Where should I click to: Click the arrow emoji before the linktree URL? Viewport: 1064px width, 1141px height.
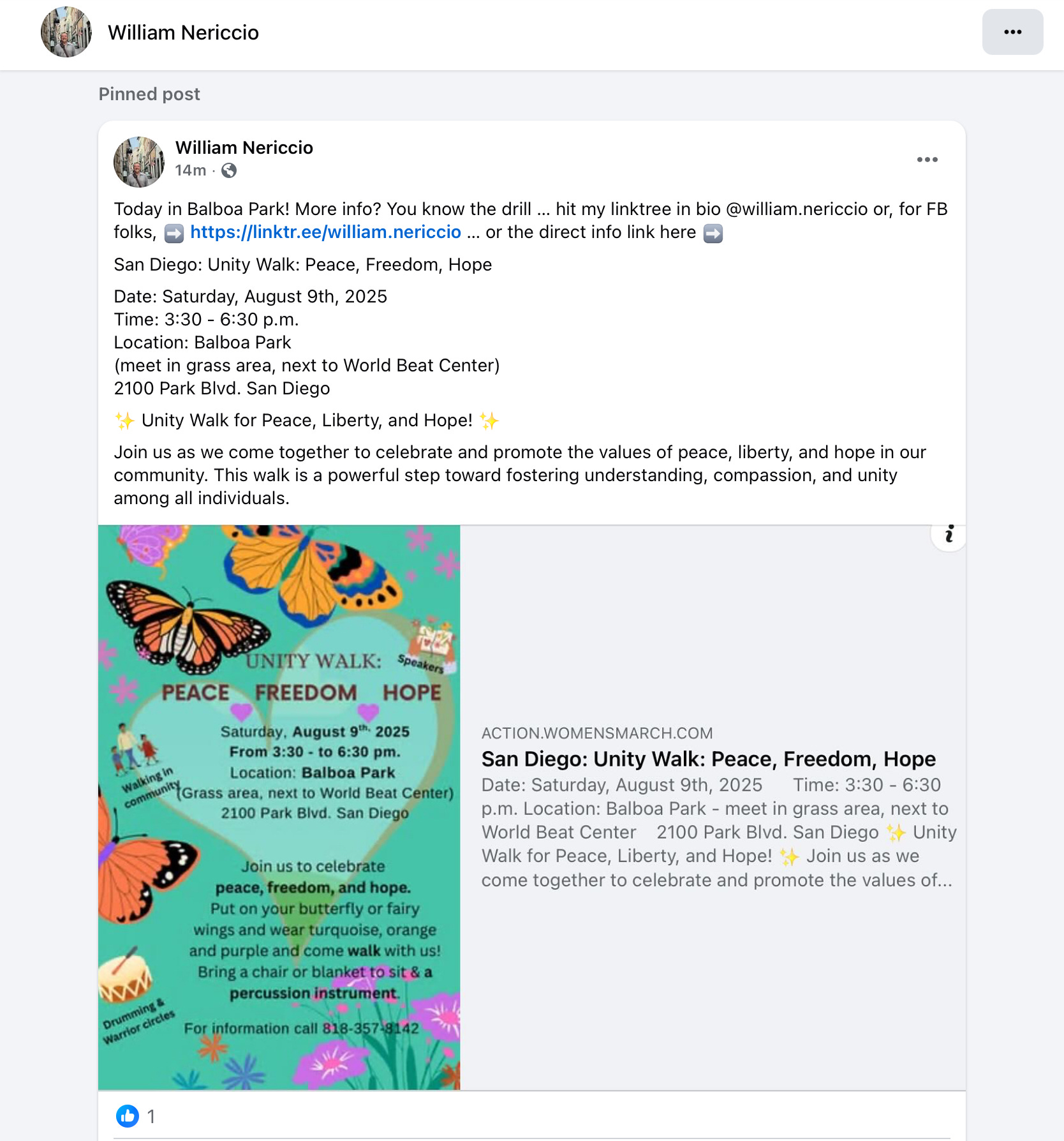[x=174, y=233]
